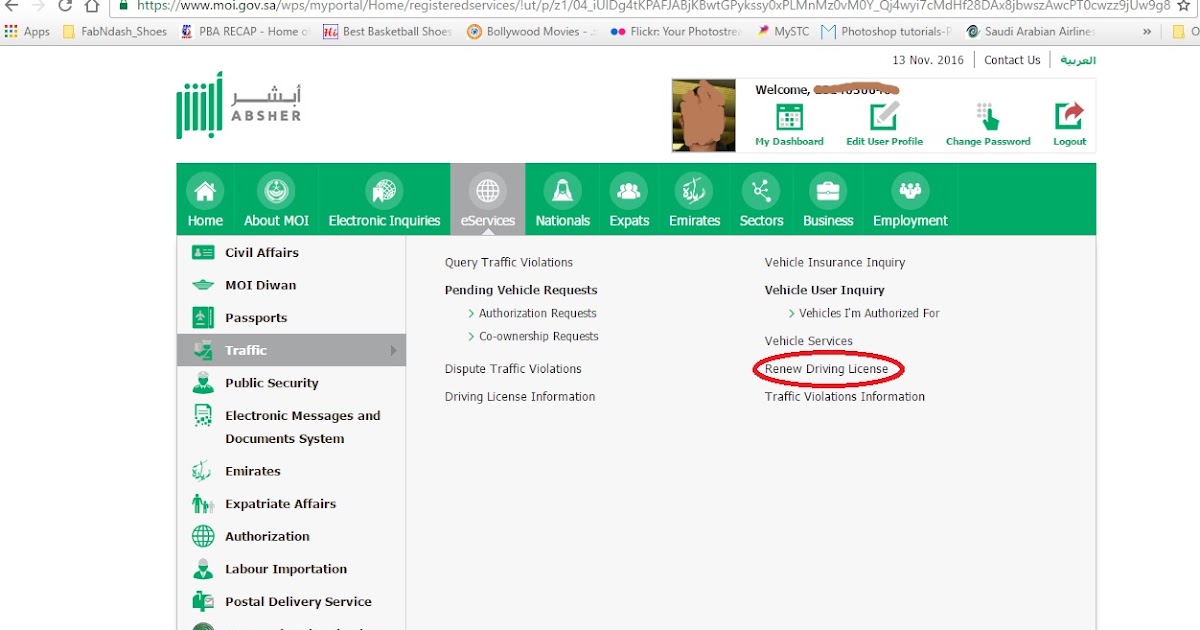Open Photoshop tutorials bookmark

pos(886,32)
